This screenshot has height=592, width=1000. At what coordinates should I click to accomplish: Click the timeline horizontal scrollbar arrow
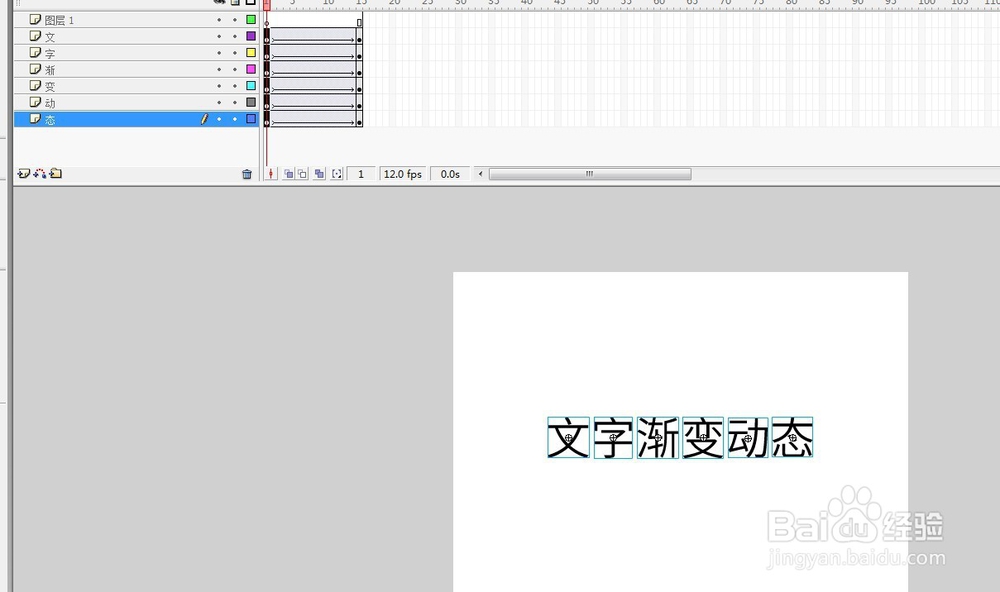click(480, 173)
